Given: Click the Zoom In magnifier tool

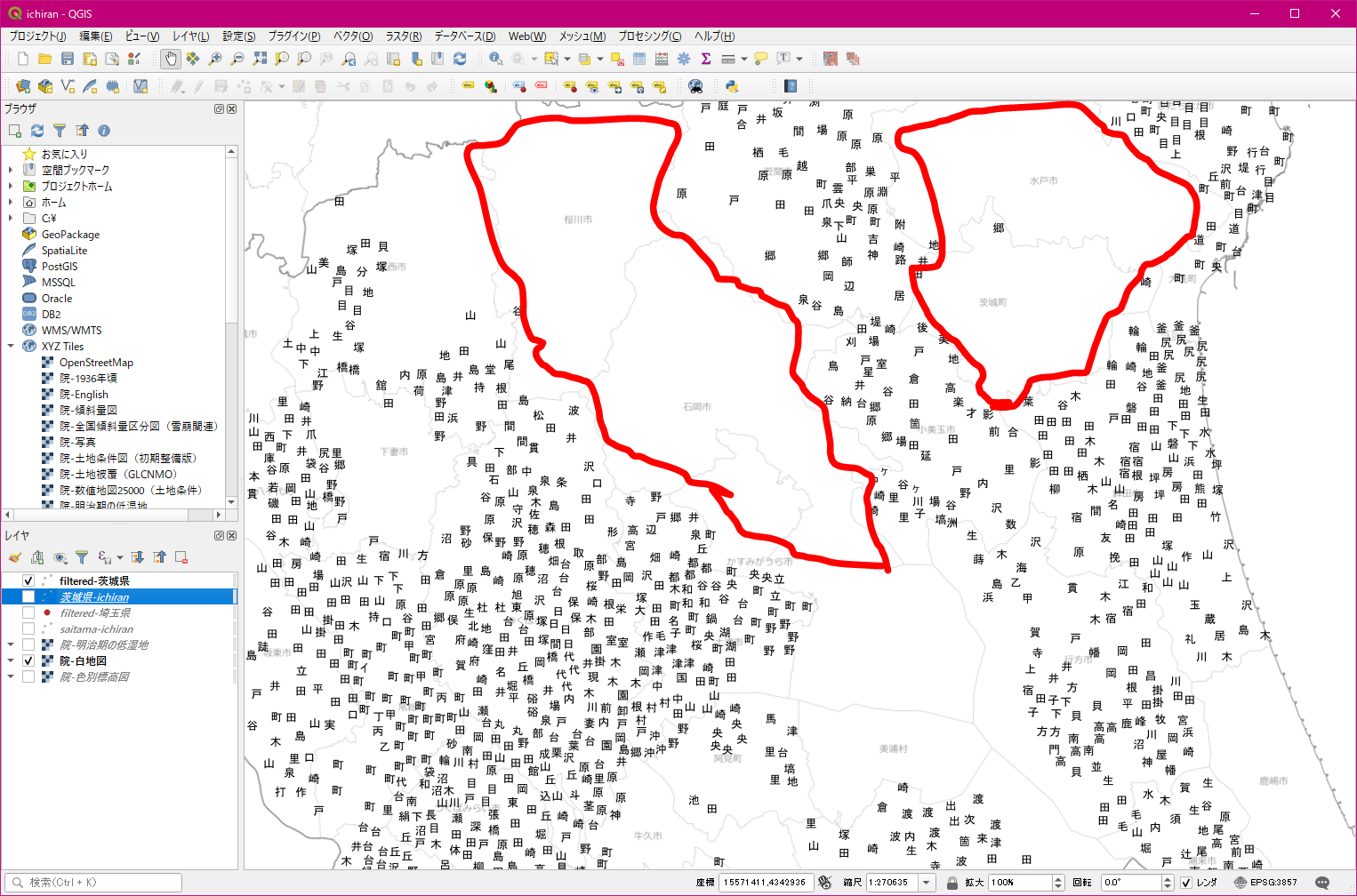Looking at the screenshot, I should [x=215, y=59].
